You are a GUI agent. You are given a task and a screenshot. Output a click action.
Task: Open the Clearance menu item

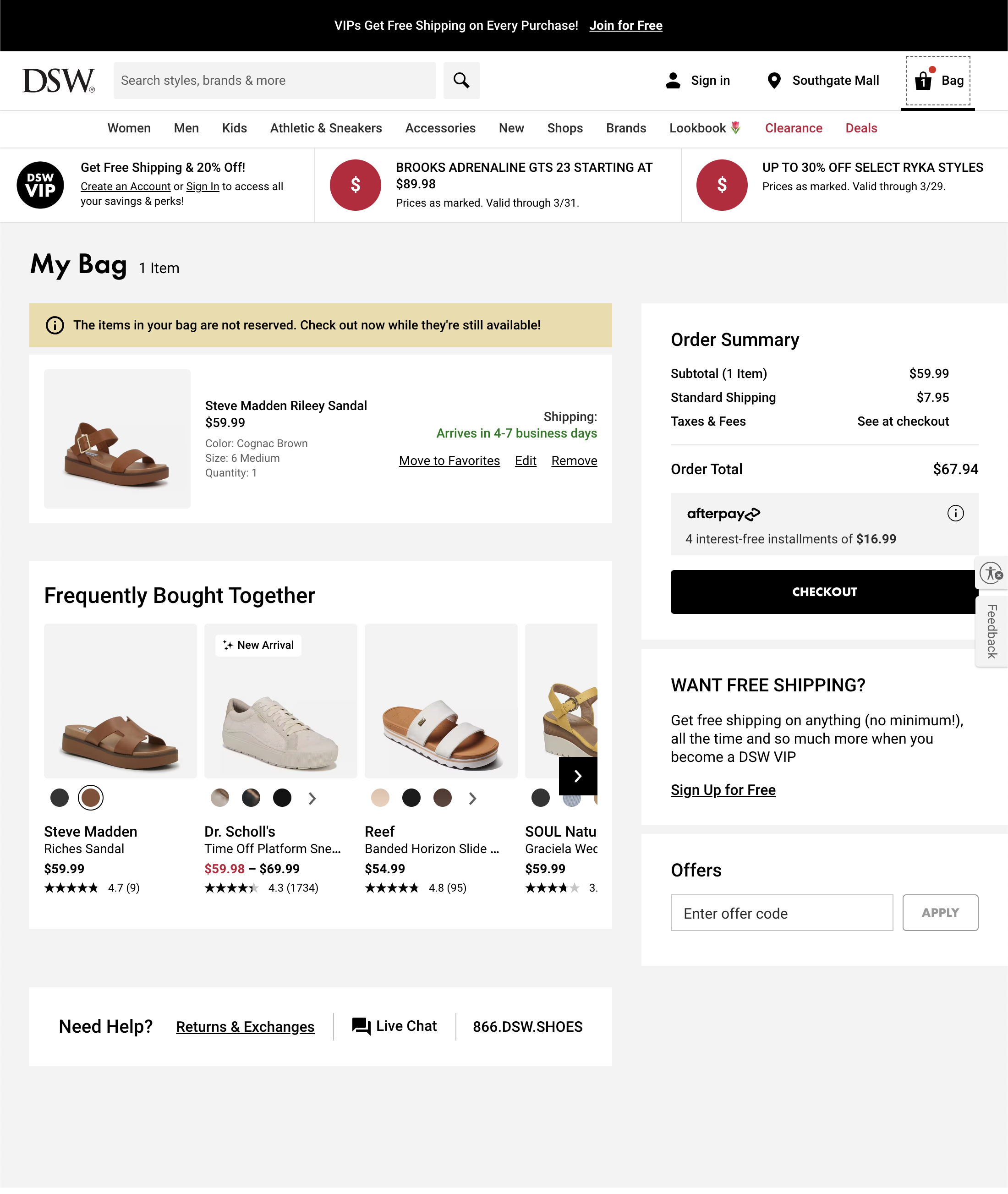tap(794, 128)
